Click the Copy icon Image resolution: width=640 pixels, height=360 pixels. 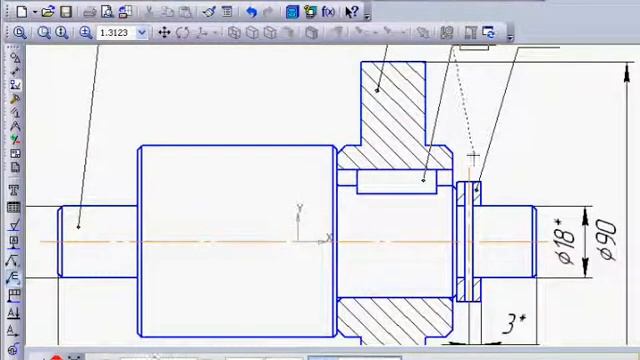click(x=167, y=12)
